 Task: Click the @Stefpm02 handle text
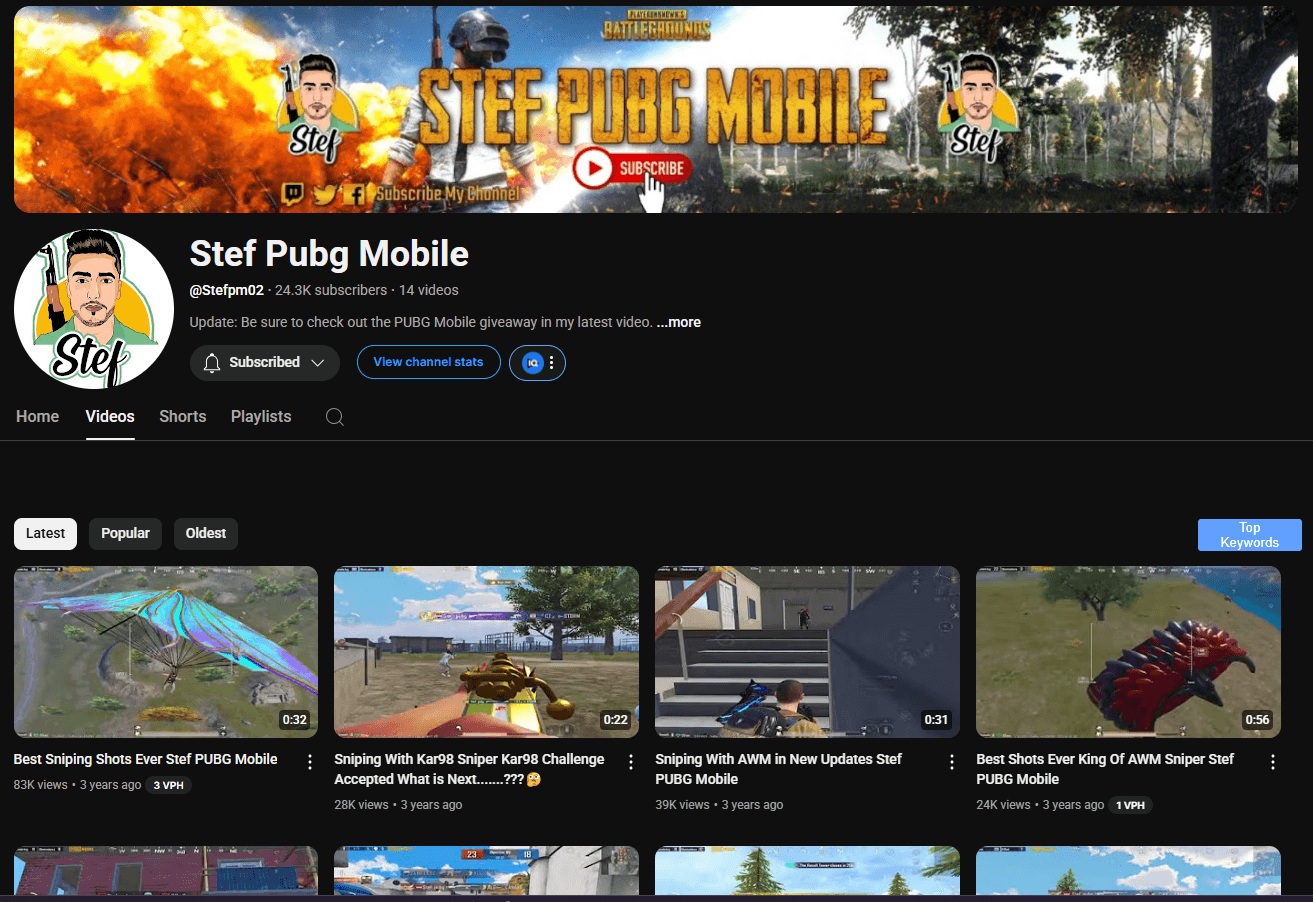click(226, 290)
